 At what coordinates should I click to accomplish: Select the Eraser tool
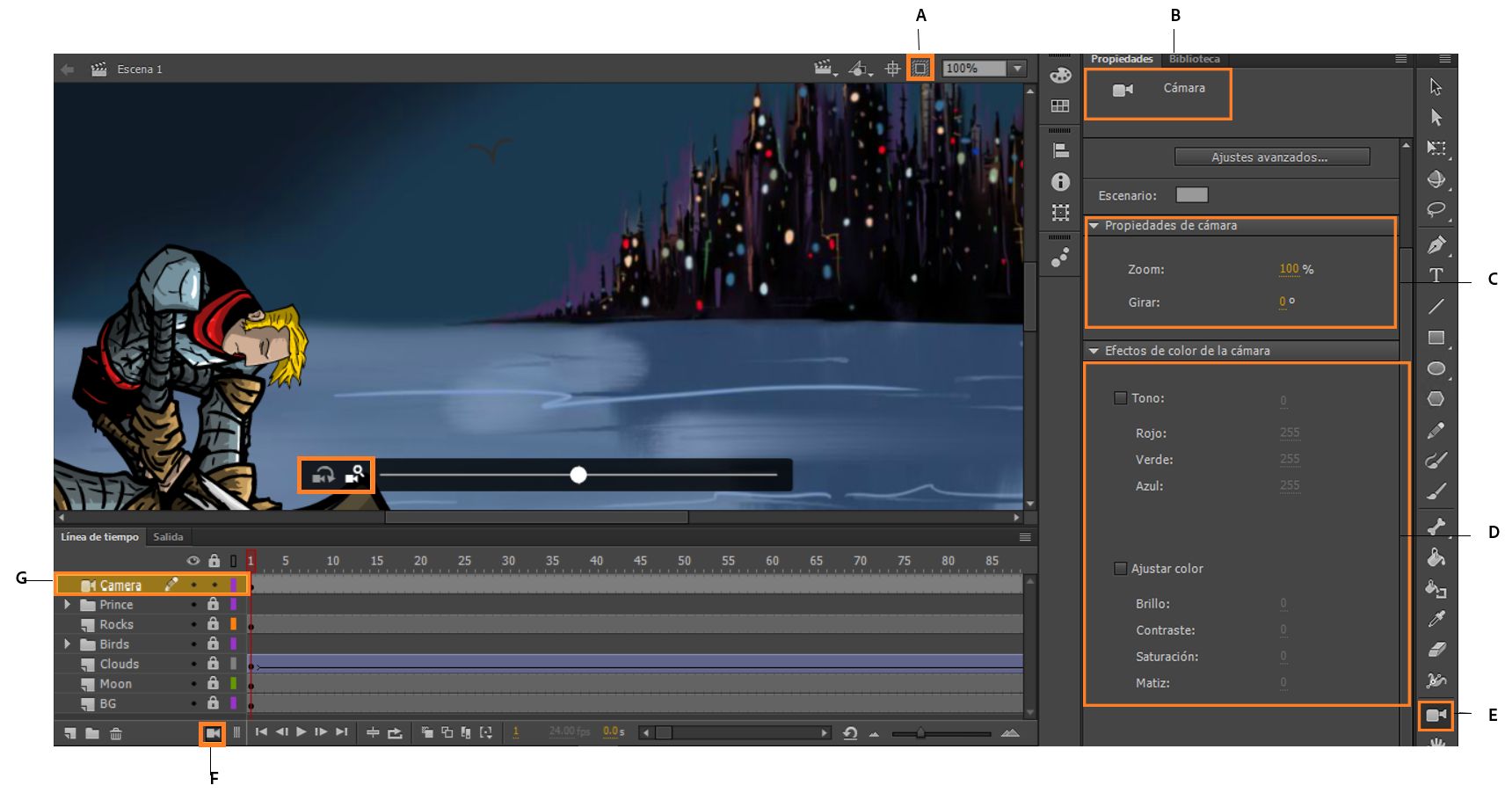click(1436, 650)
